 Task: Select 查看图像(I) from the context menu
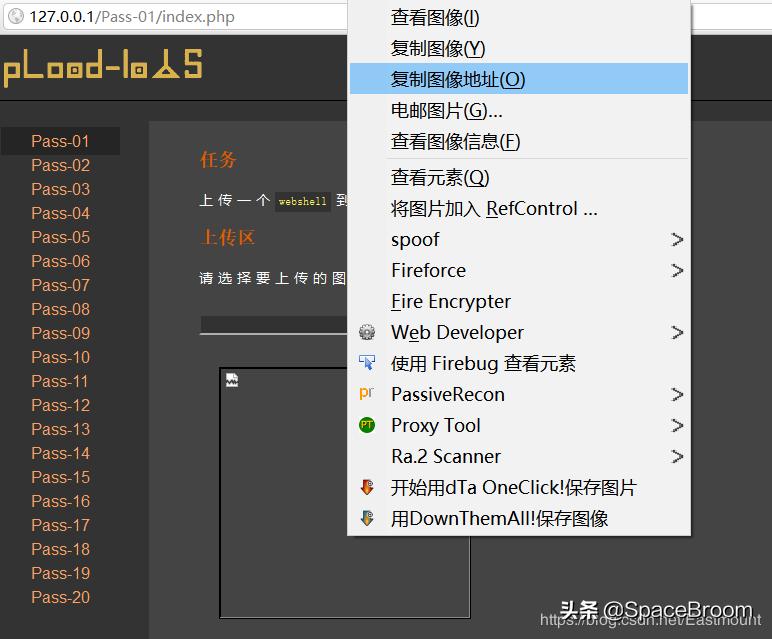coord(519,18)
